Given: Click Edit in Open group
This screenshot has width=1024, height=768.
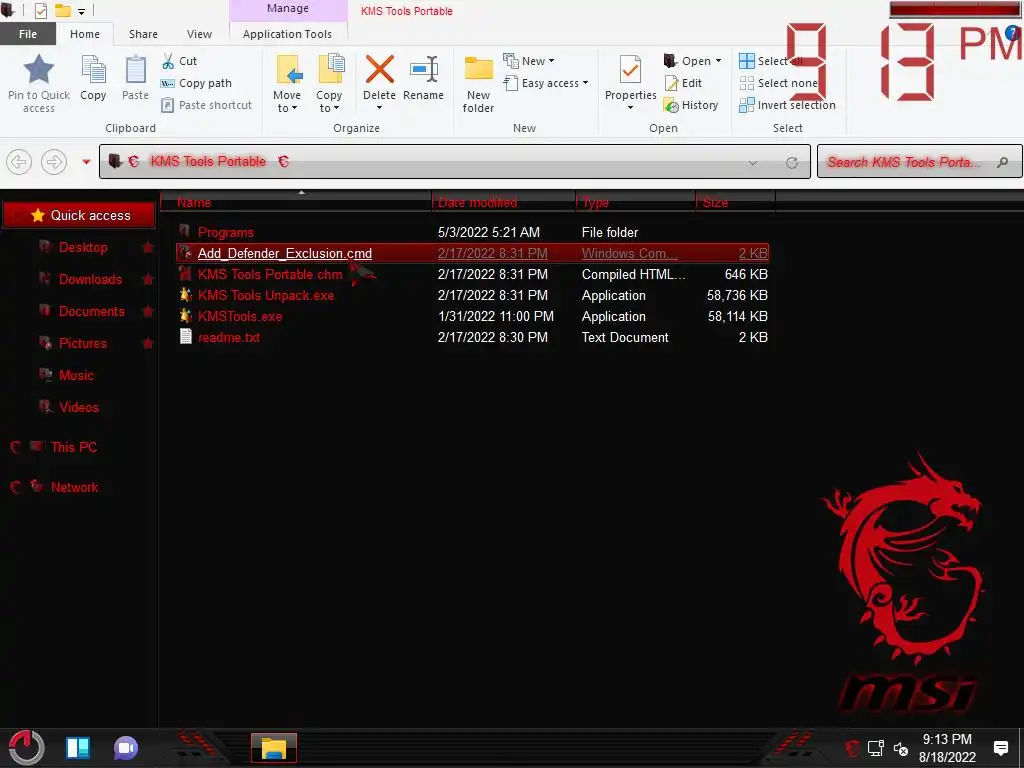Looking at the screenshot, I should pos(683,83).
